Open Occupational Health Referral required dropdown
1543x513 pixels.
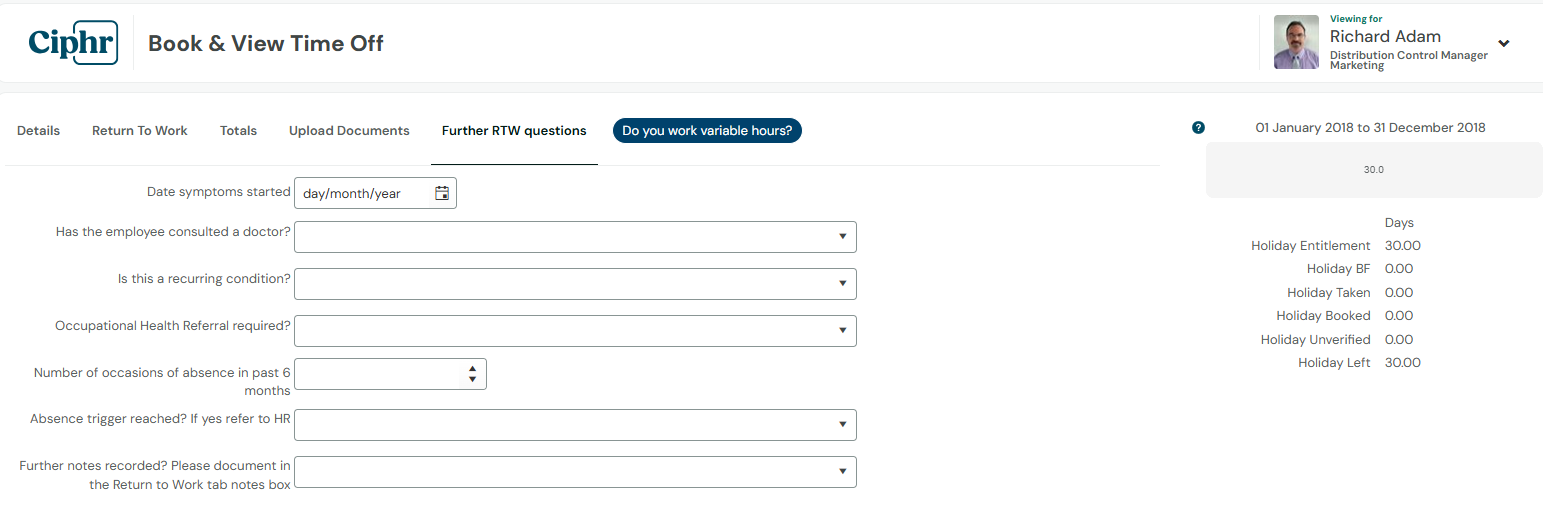click(575, 331)
